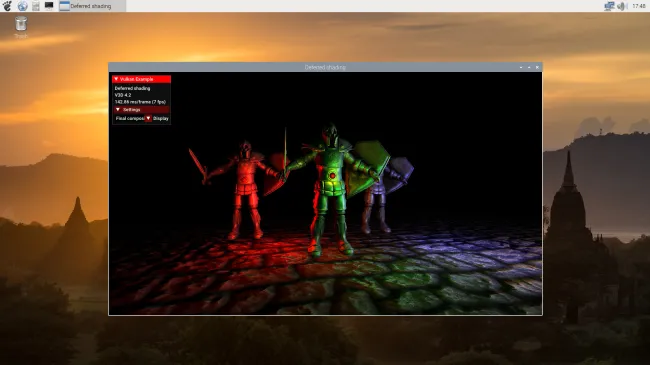Click the network status tray icon
Image resolution: width=650 pixels, height=365 pixels.
tap(609, 6)
